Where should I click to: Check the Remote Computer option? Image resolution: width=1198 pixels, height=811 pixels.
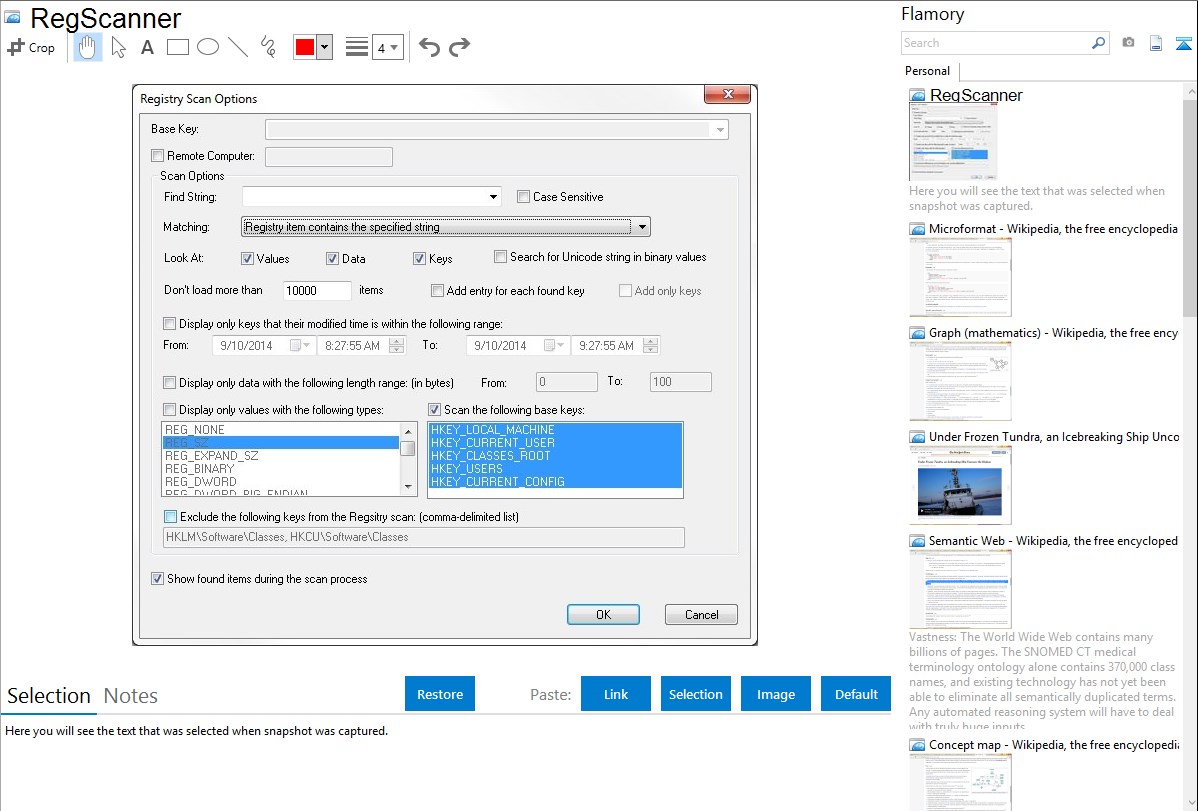point(157,156)
